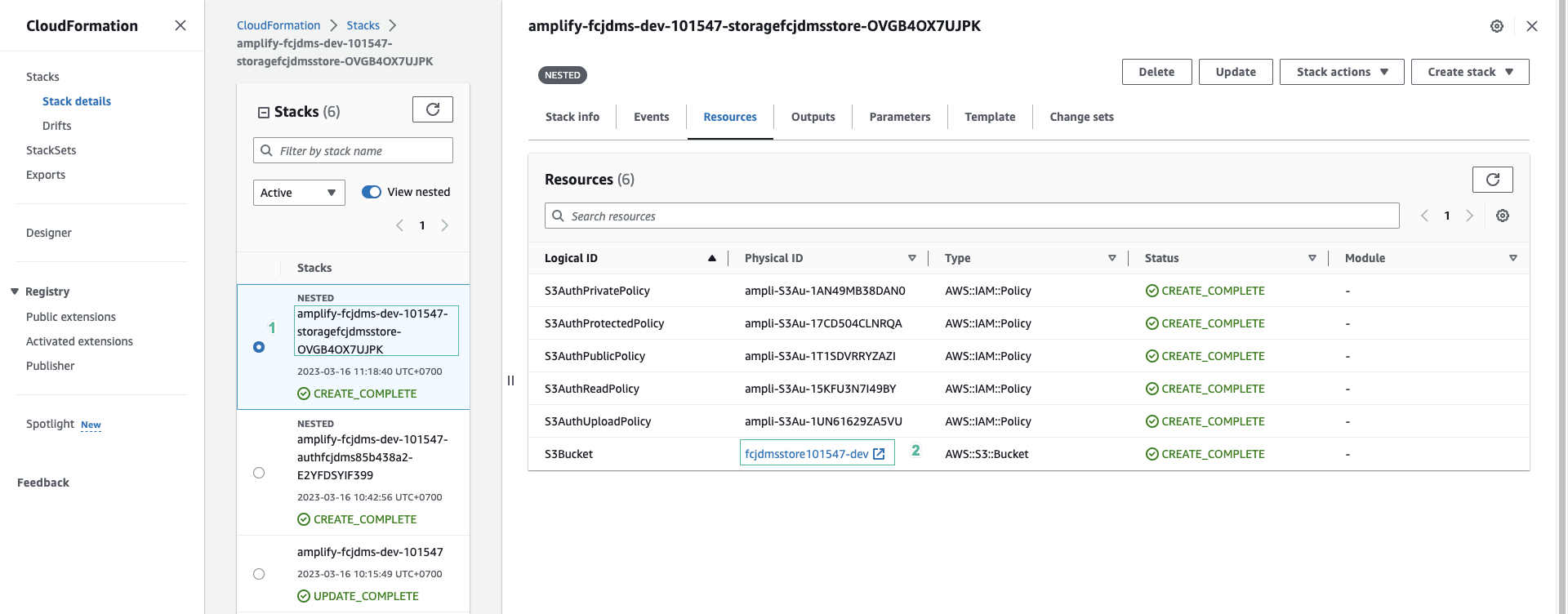Open the Stacks breadcrumb link

363,25
